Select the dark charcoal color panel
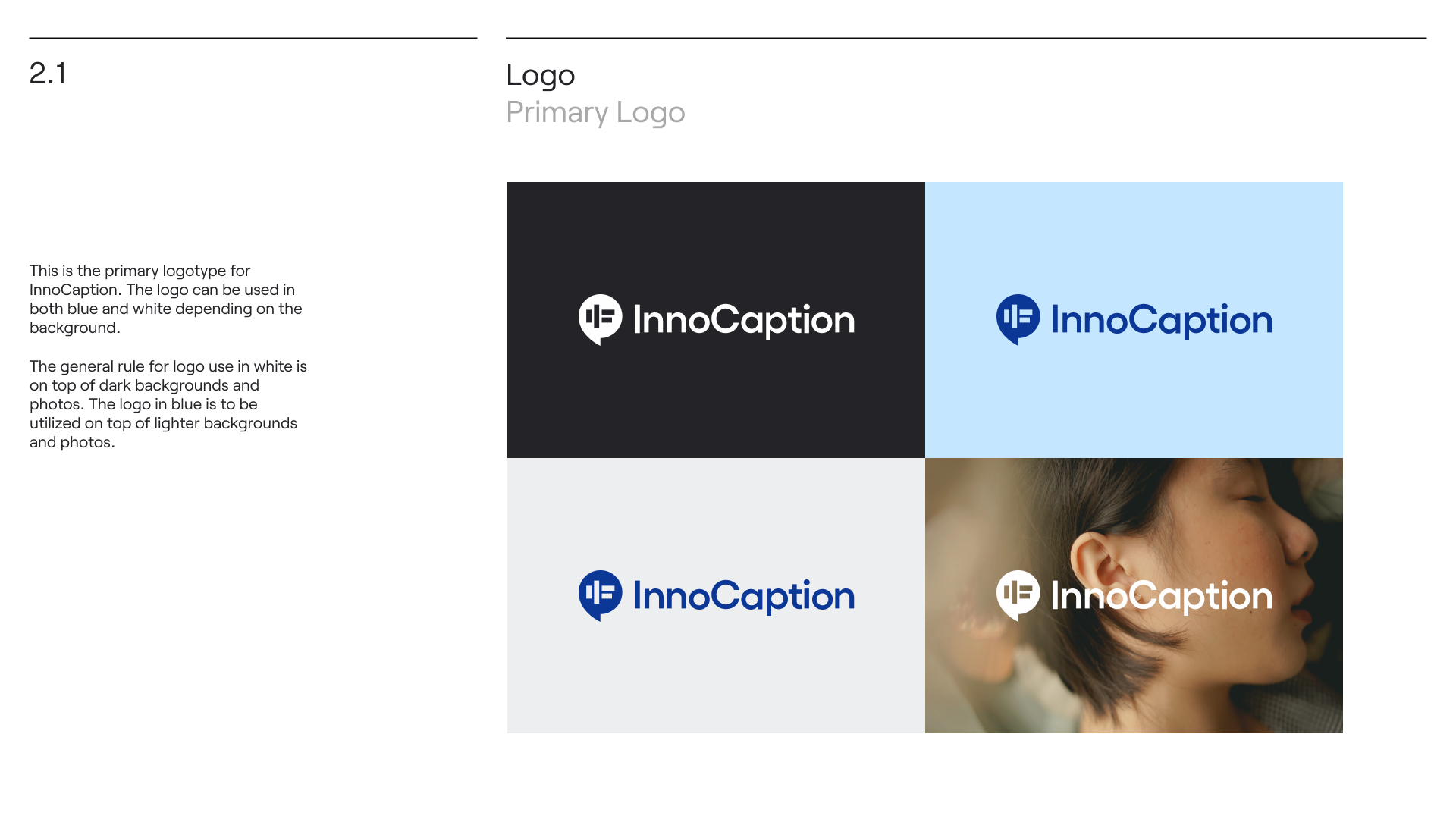The width and height of the screenshot is (1456, 819). point(716,320)
